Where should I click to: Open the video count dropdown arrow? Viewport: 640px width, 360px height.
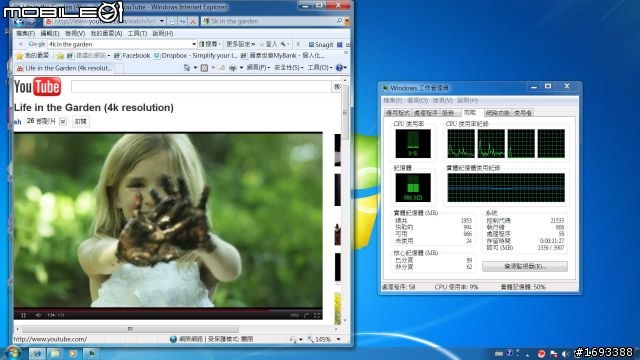pyautogui.click(x=63, y=121)
